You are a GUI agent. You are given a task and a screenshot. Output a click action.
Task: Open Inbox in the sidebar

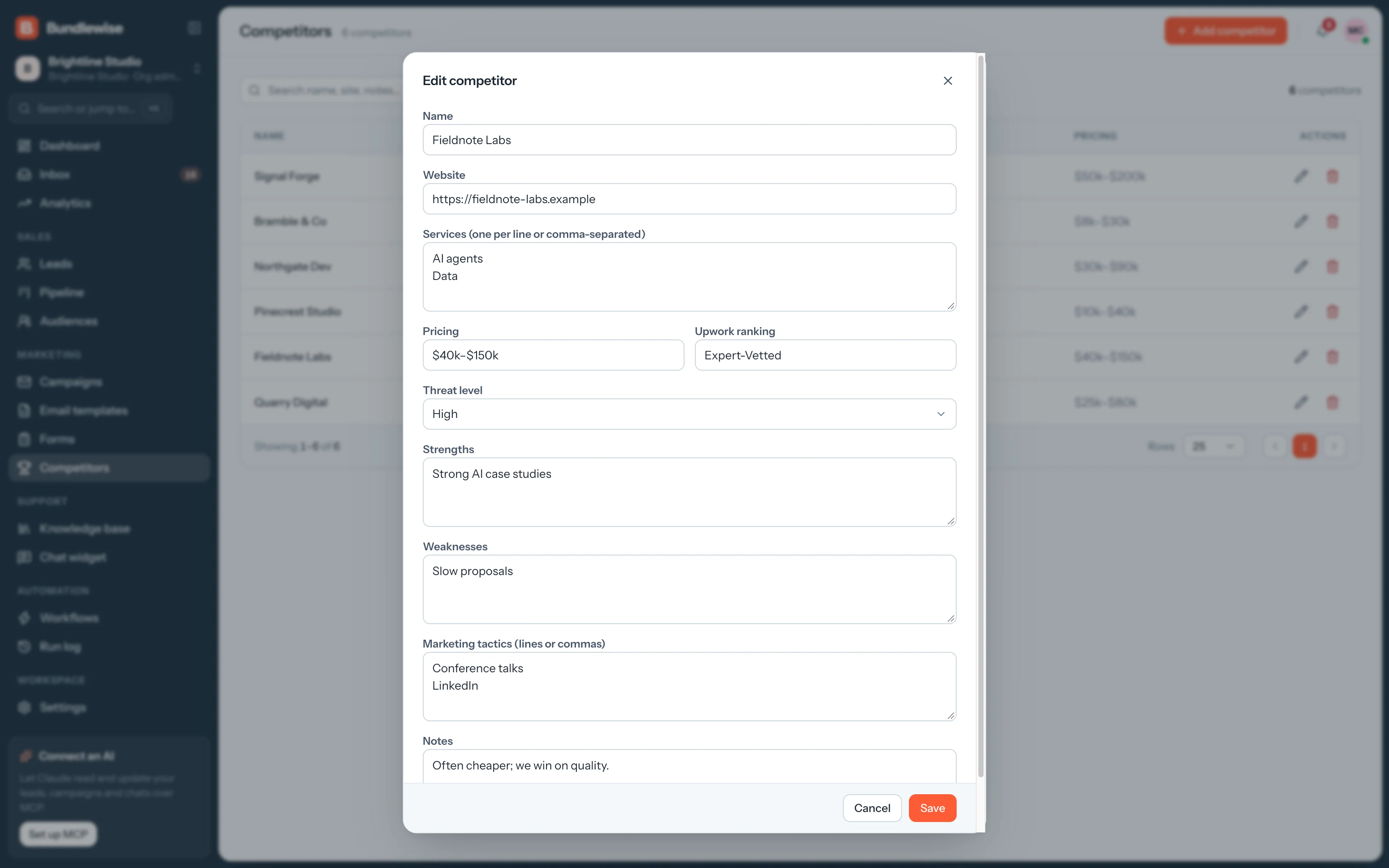pyautogui.click(x=109, y=174)
